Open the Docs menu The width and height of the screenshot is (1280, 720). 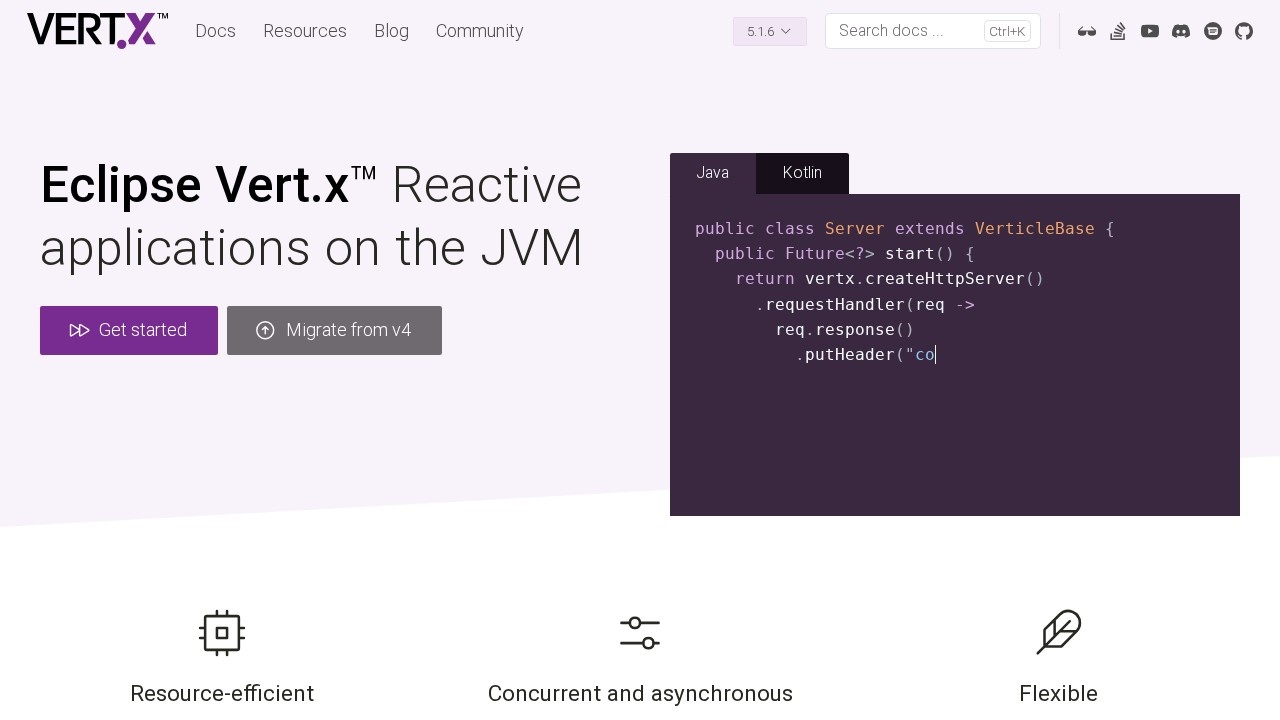[x=215, y=31]
